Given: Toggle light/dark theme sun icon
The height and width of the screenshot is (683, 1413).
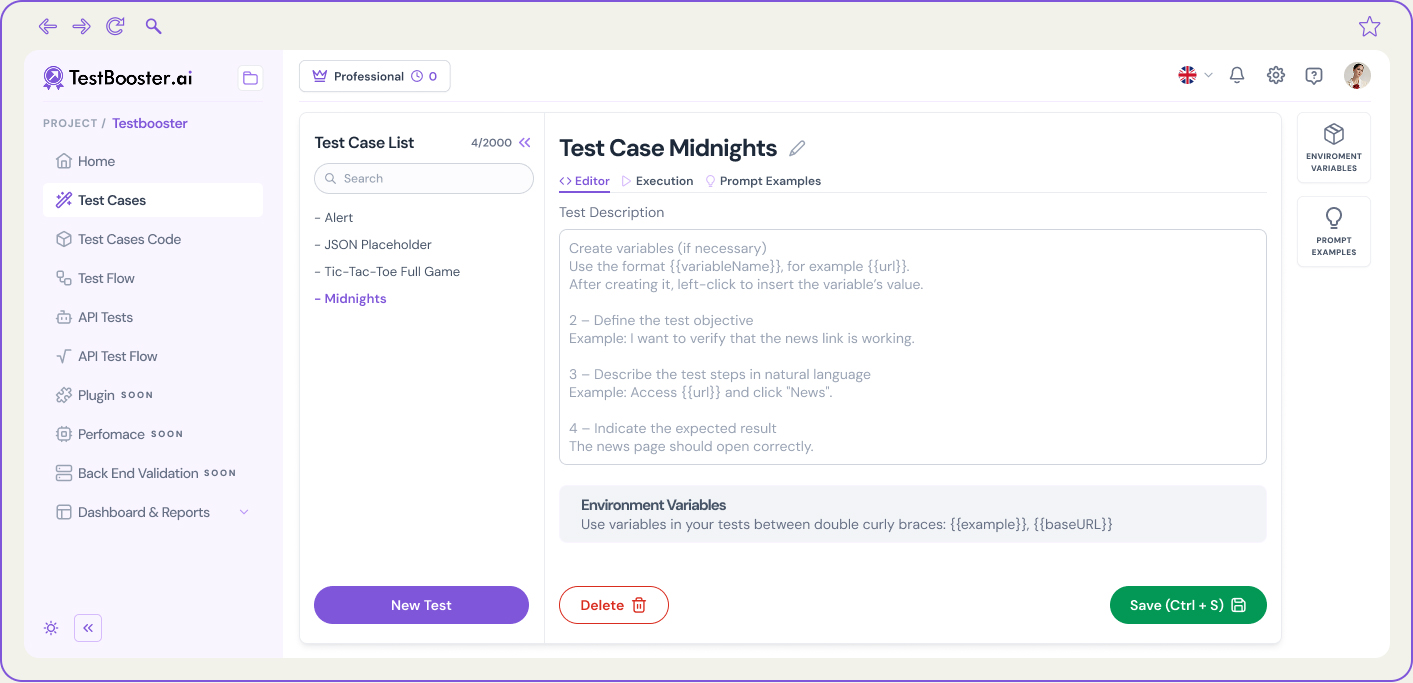Looking at the screenshot, I should (51, 628).
